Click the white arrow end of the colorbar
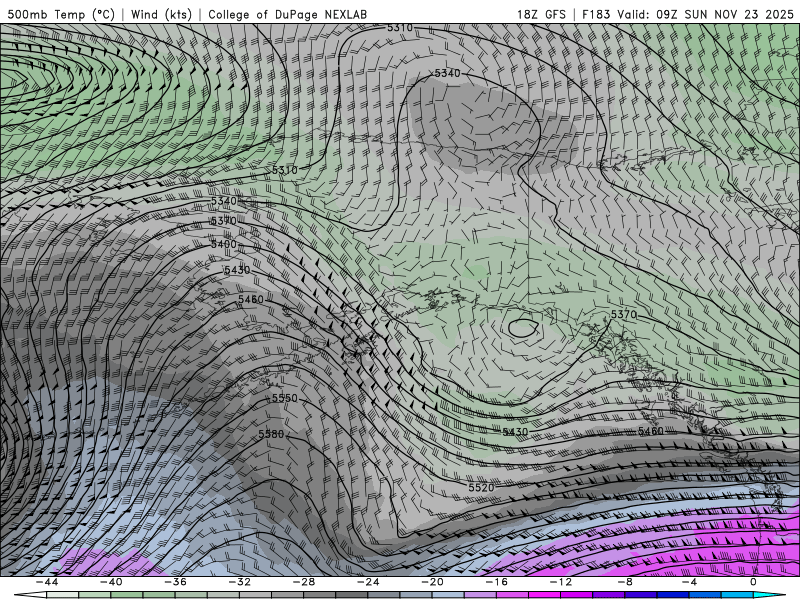The height and width of the screenshot is (600, 800). pos(31,595)
